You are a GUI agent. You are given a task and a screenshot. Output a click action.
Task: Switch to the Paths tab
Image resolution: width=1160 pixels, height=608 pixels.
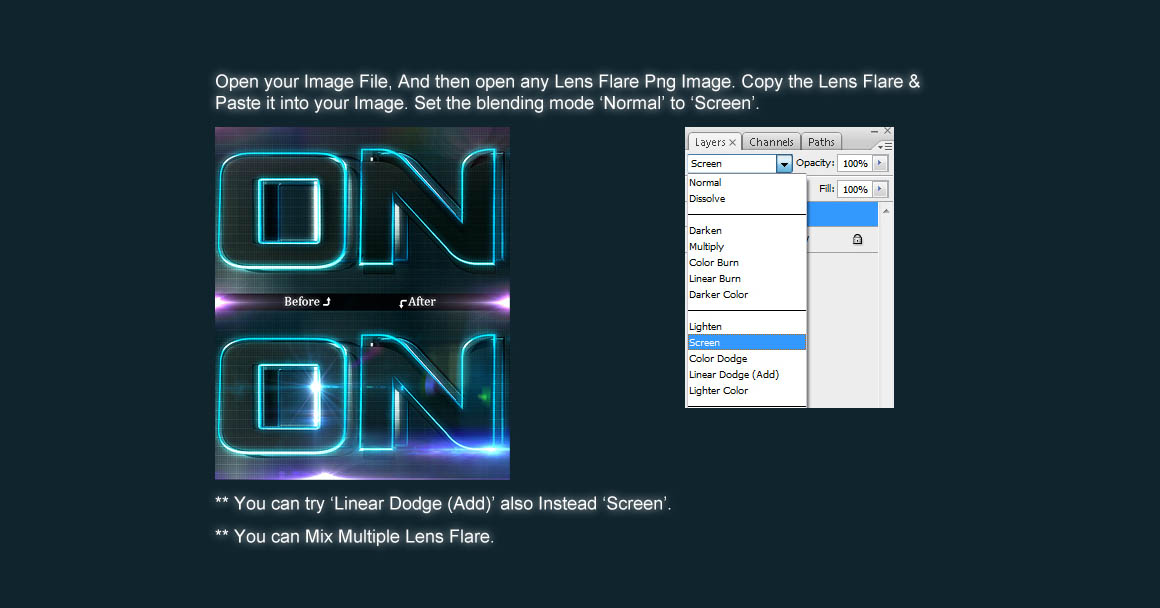[x=821, y=142]
